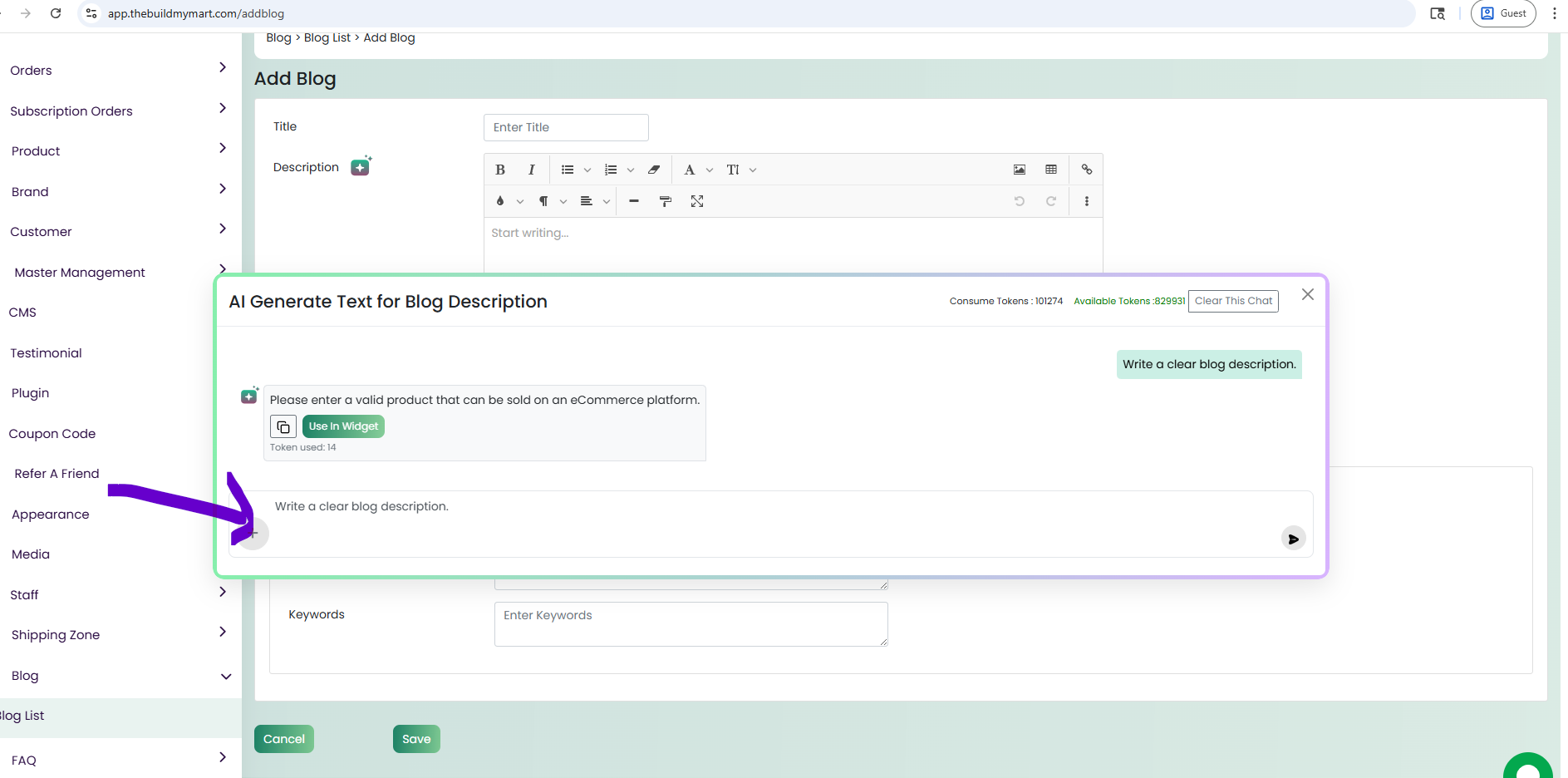
Task: Reload the page in the browser
Action: click(56, 13)
